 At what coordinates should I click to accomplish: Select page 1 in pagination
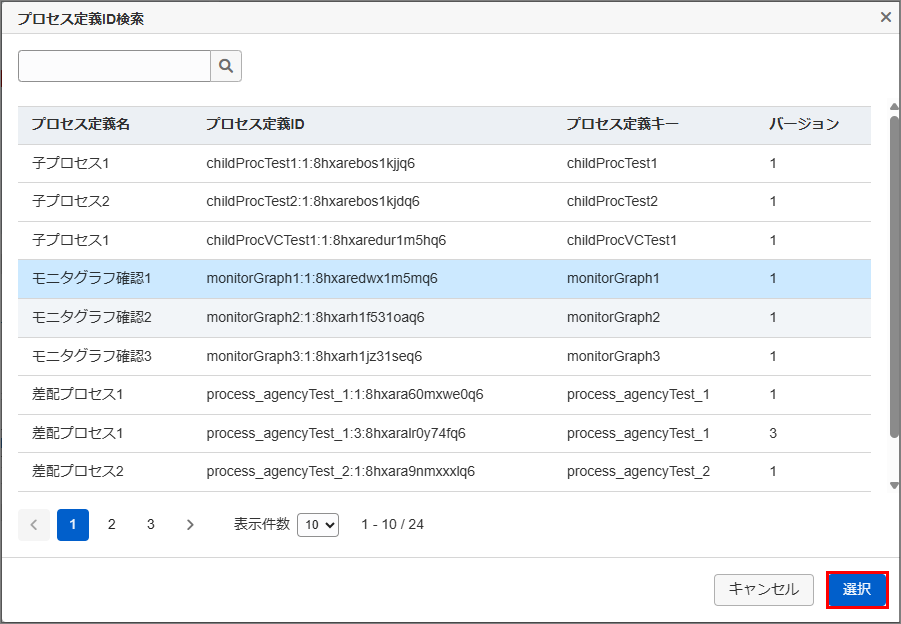[73, 525]
